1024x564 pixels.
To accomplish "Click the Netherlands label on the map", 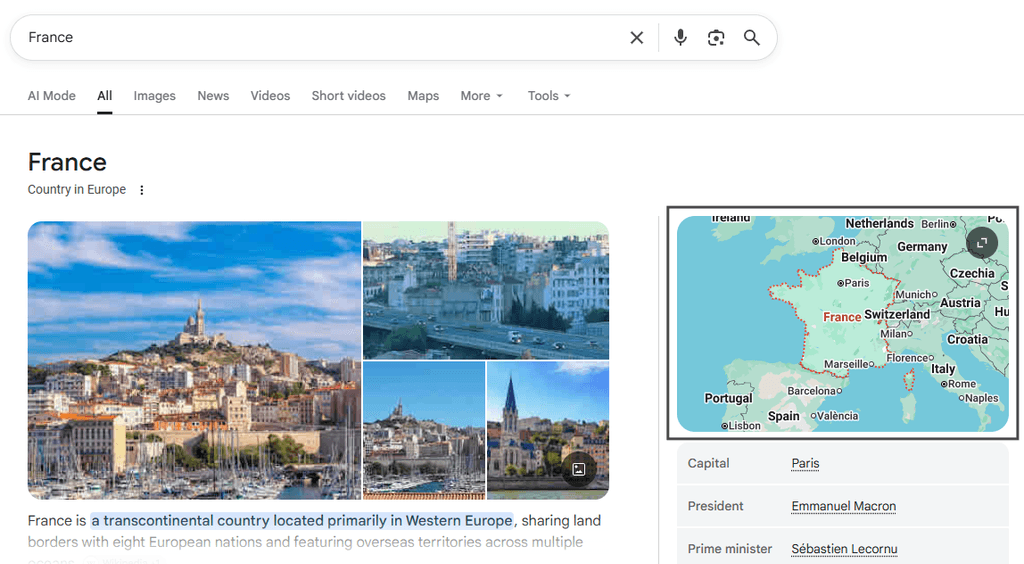I will [880, 223].
